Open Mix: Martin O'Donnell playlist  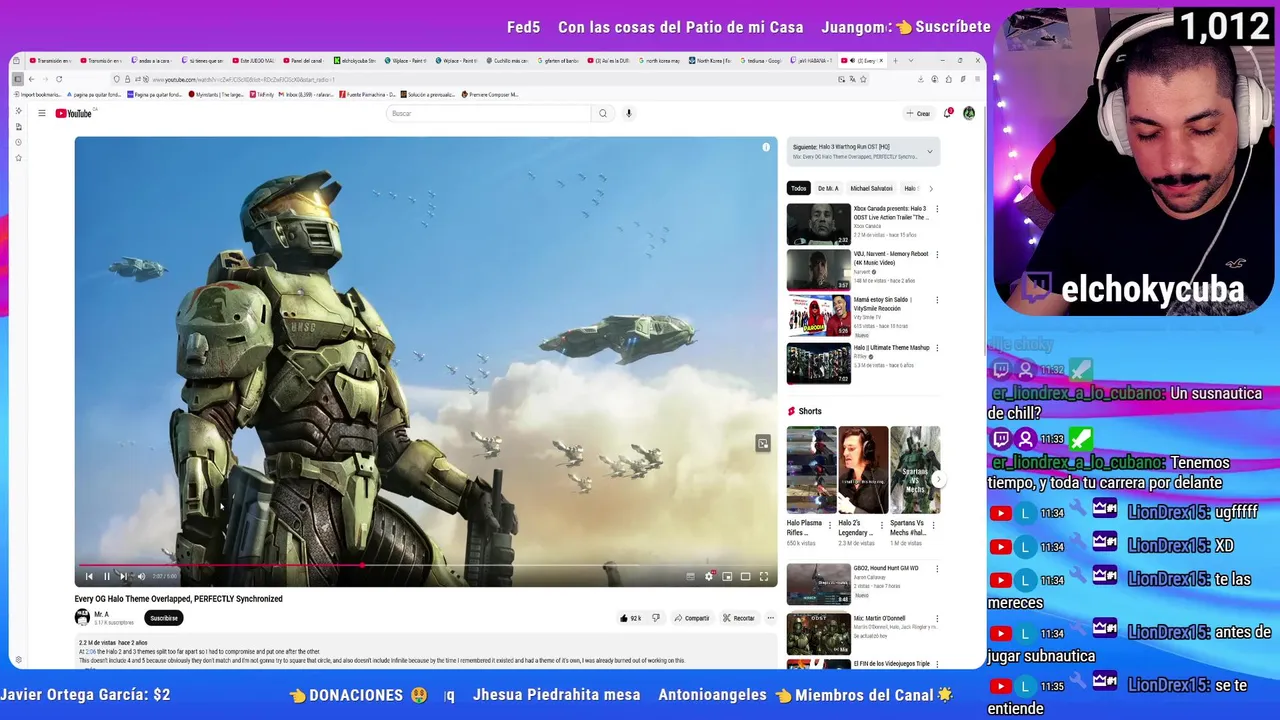pyautogui.click(x=818, y=633)
